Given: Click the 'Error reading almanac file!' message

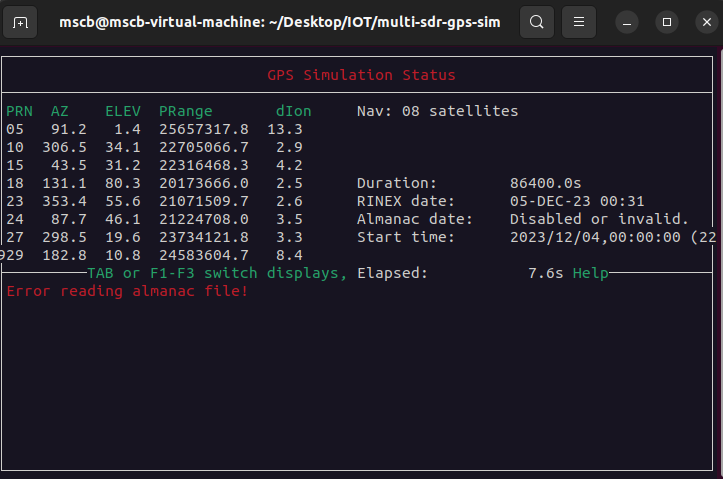Looking at the screenshot, I should click(x=127, y=291).
